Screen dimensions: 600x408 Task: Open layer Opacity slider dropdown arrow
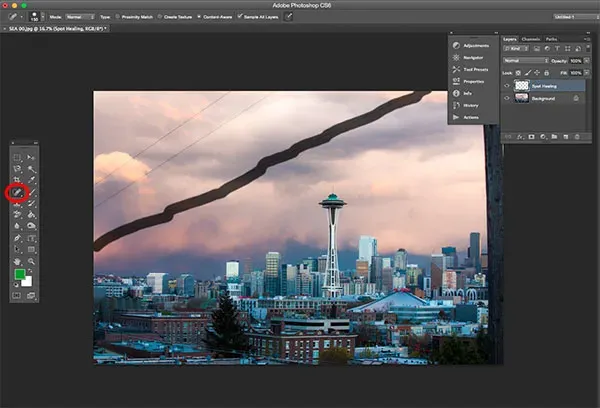click(x=587, y=61)
